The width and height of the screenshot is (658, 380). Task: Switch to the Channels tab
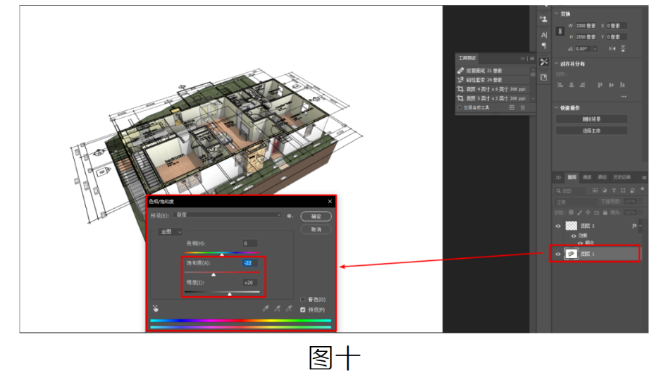(587, 177)
